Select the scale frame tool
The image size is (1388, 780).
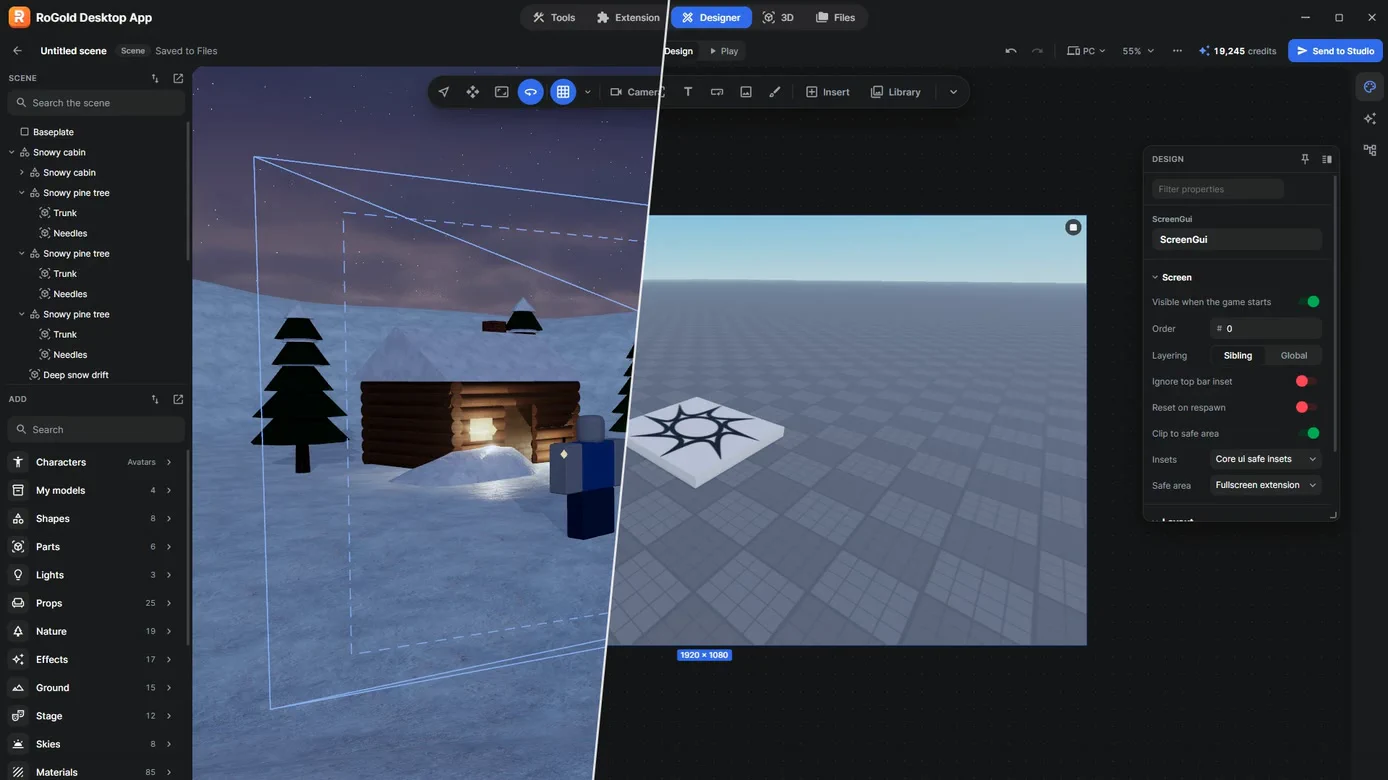(502, 92)
